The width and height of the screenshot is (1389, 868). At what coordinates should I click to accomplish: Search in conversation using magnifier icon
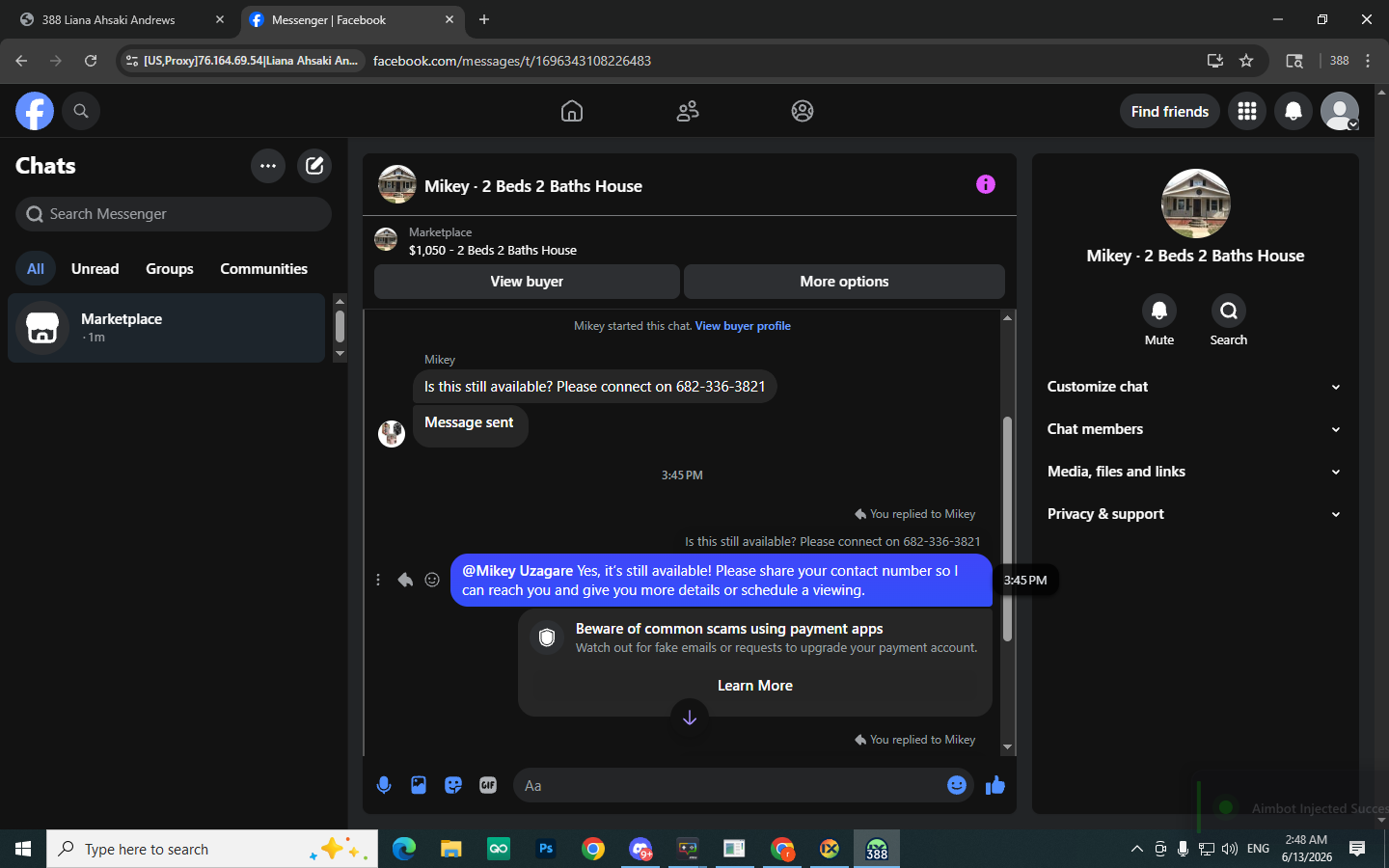[1229, 311]
